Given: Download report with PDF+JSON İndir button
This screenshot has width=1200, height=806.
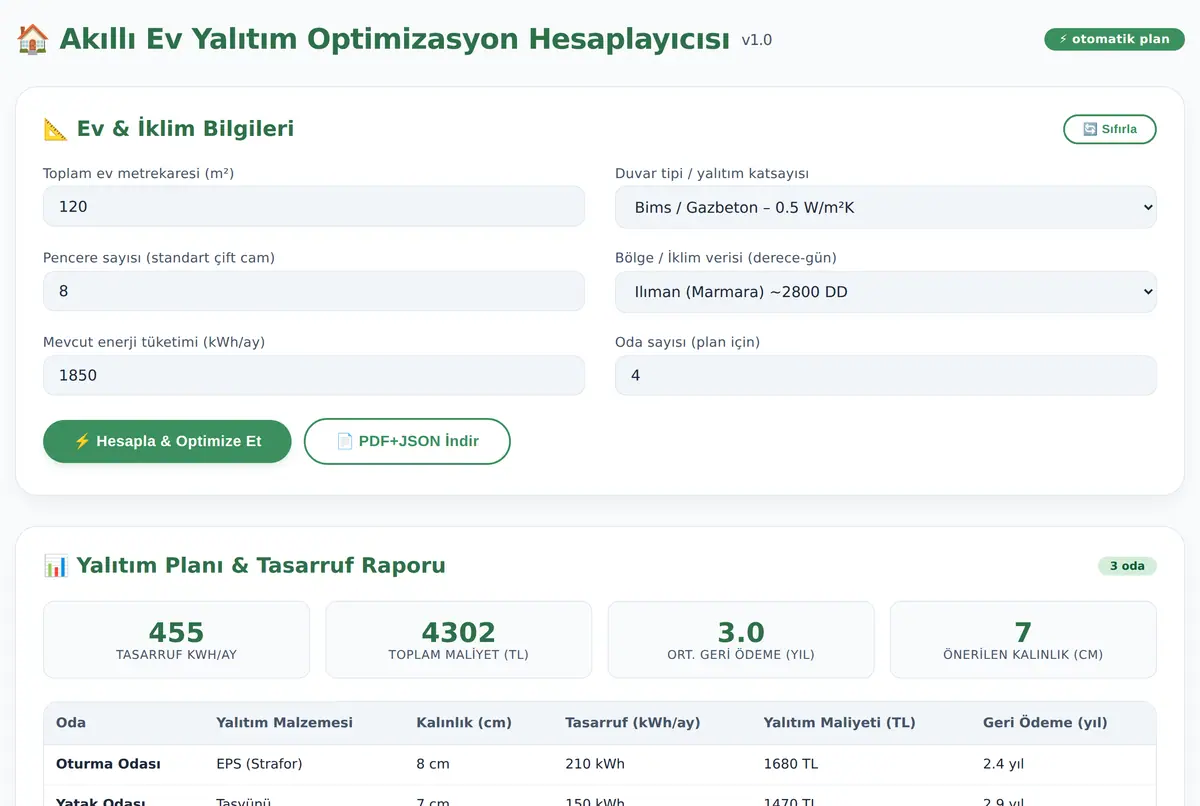Looking at the screenshot, I should coord(407,441).
